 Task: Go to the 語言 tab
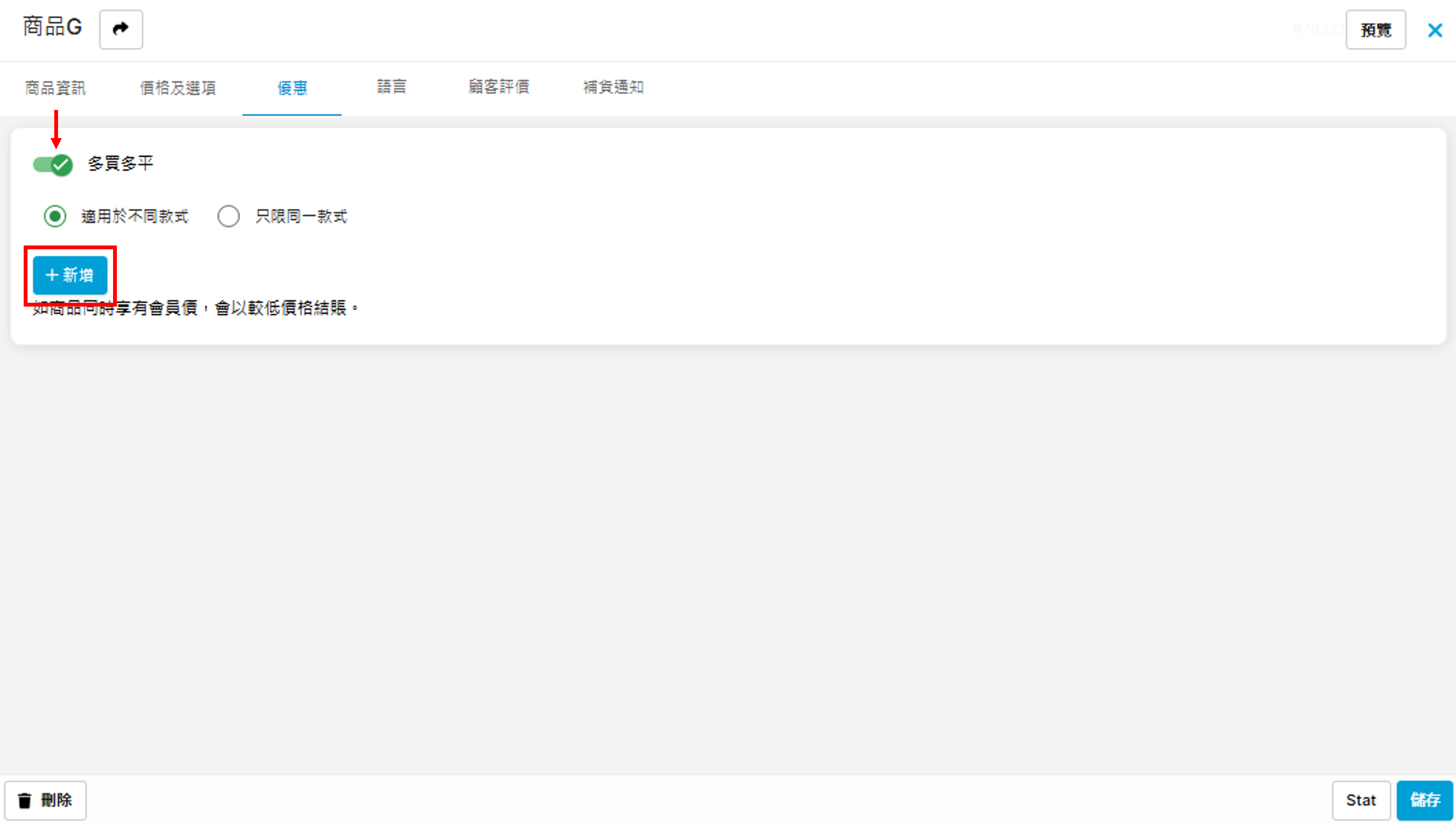[391, 86]
